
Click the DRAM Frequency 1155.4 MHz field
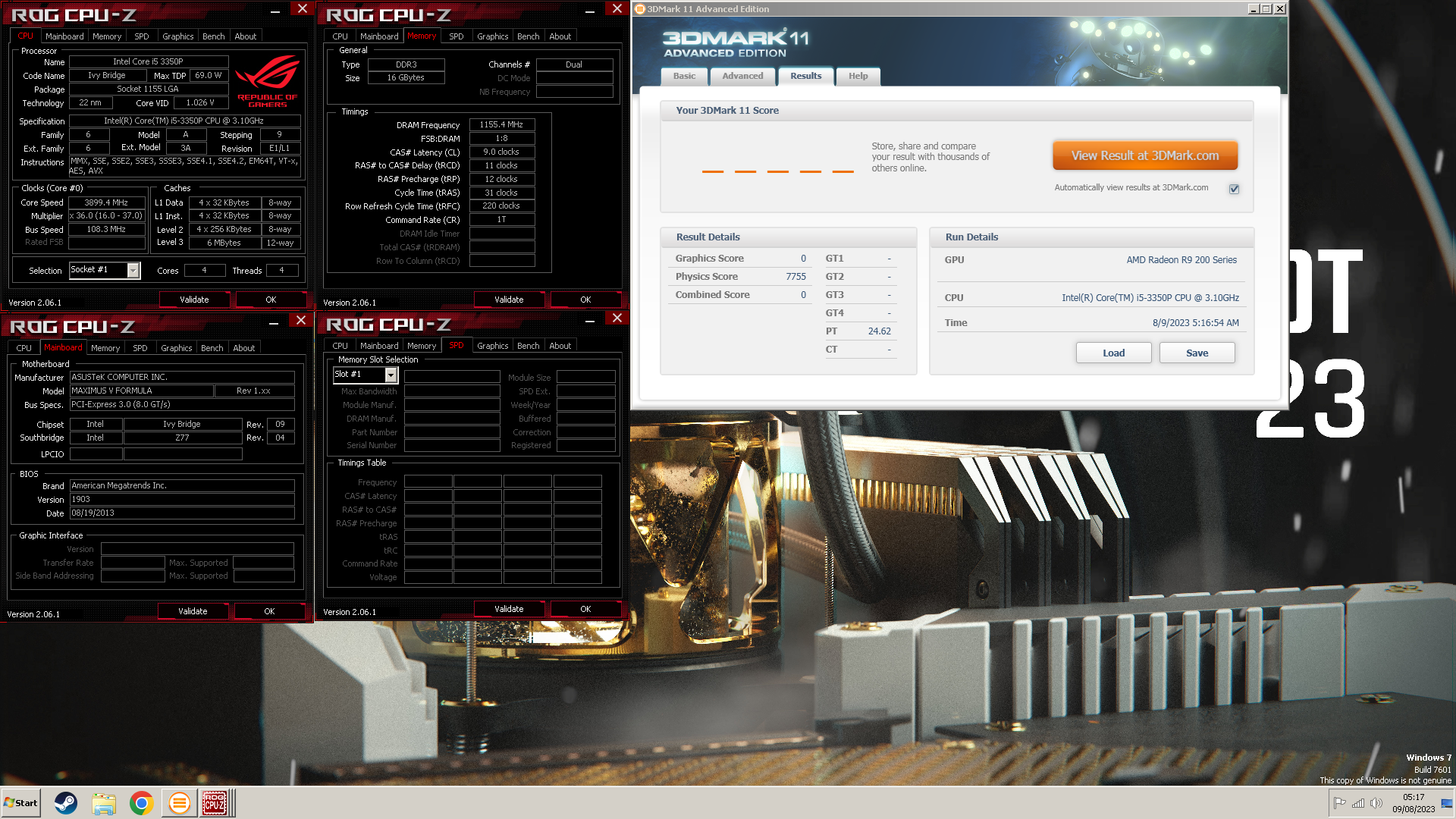tap(502, 125)
